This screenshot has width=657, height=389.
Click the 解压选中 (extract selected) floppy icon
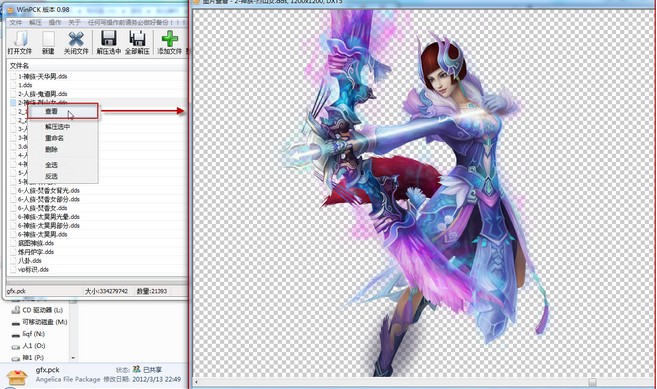pos(109,39)
